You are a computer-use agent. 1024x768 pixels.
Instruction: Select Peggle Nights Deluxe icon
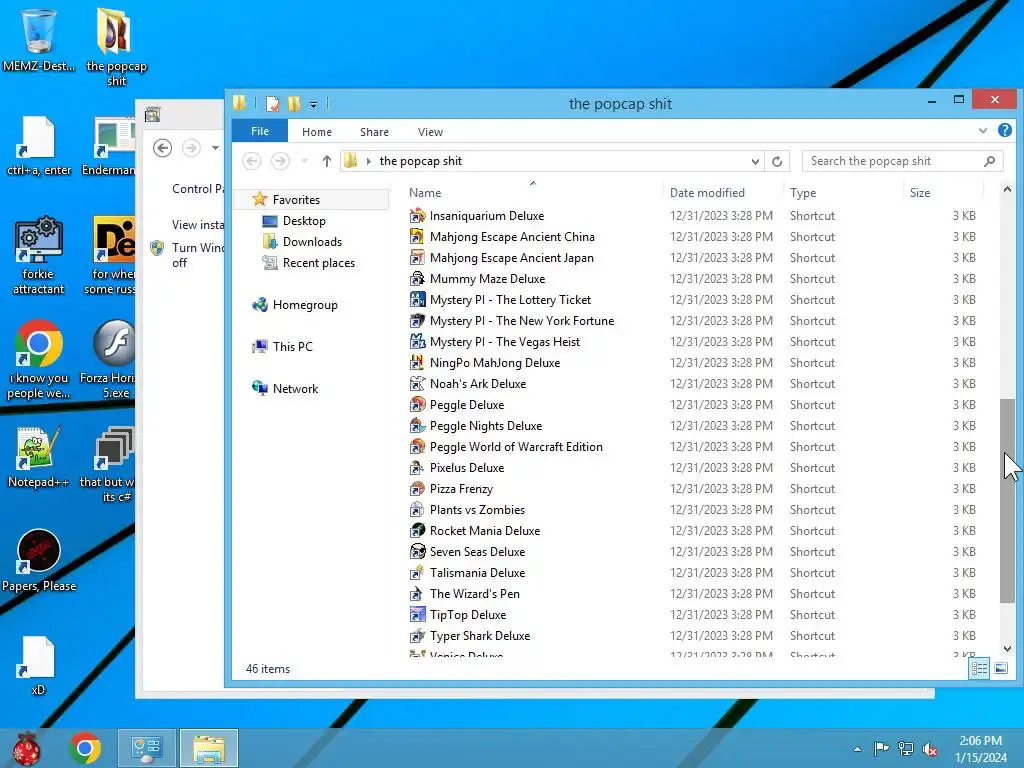[x=417, y=426]
